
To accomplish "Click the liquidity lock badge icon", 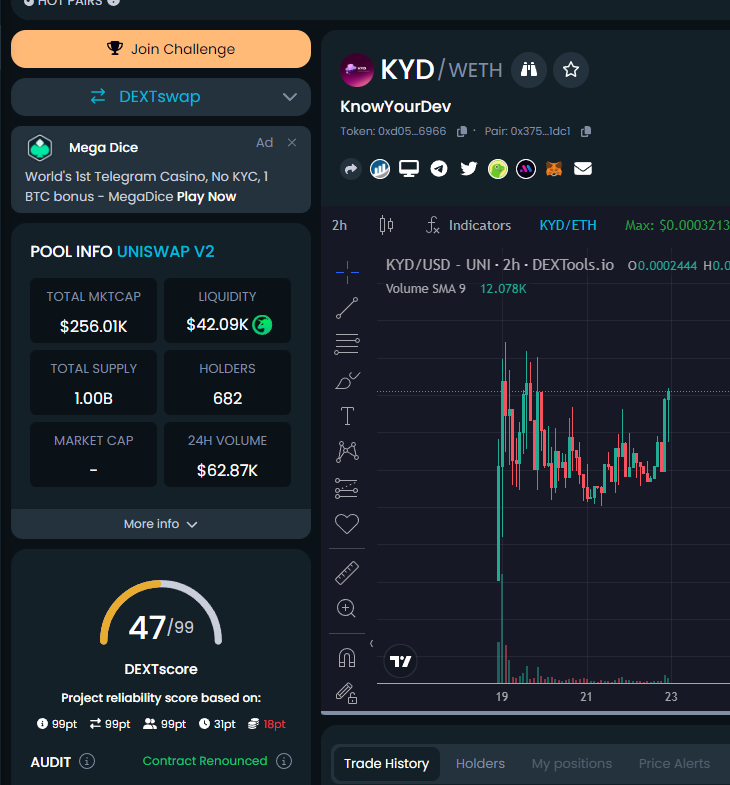I will 262,325.
